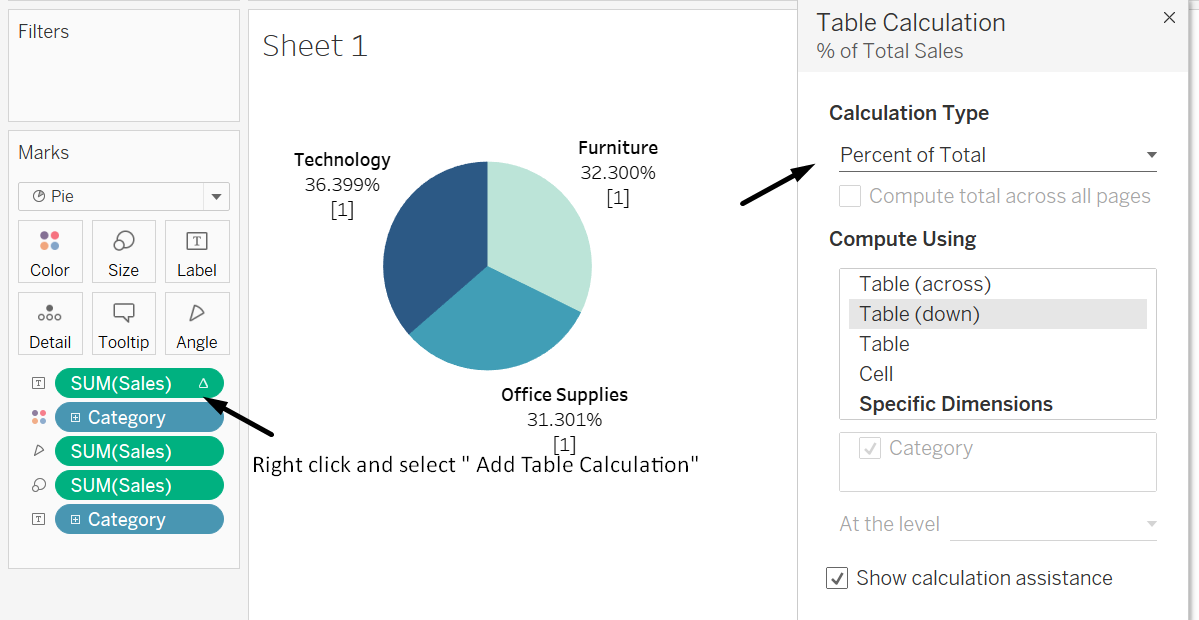
Task: Select Table (across) in Compute Using
Action: click(x=925, y=284)
